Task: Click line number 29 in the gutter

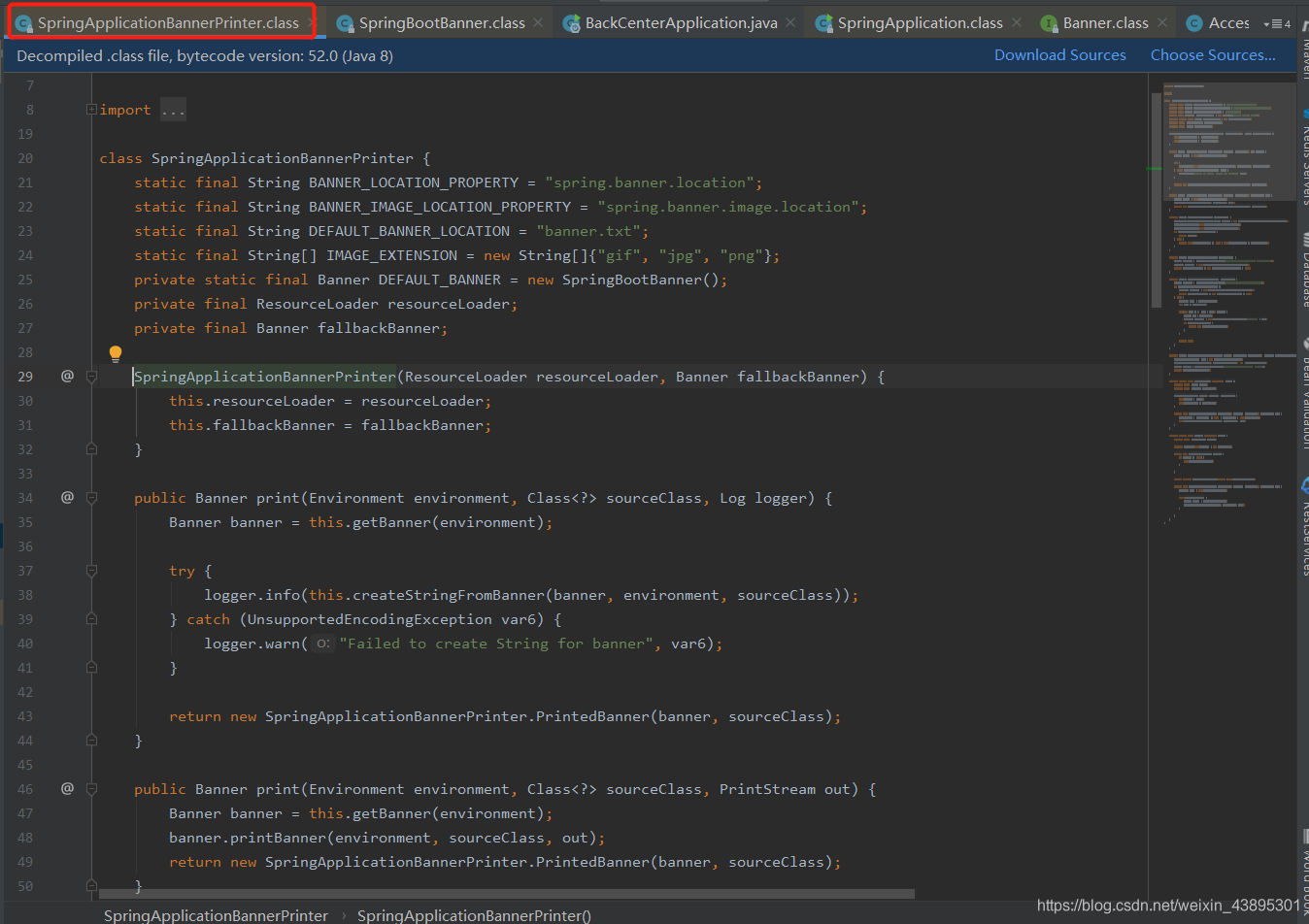Action: click(25, 377)
